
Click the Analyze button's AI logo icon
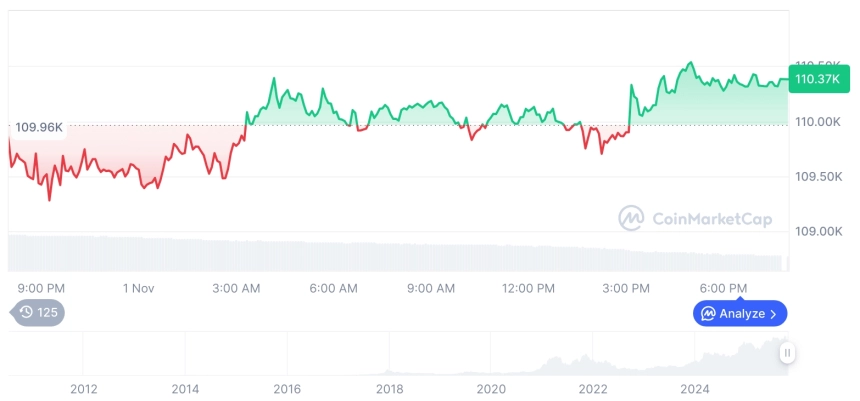click(x=708, y=314)
